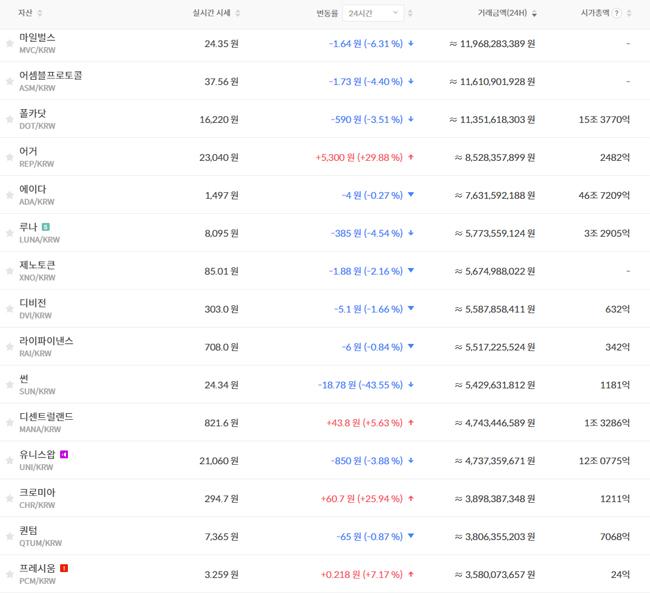Image resolution: width=650 pixels, height=593 pixels.
Task: Open the 크로미아 CHR asset
Action: click(x=38, y=493)
